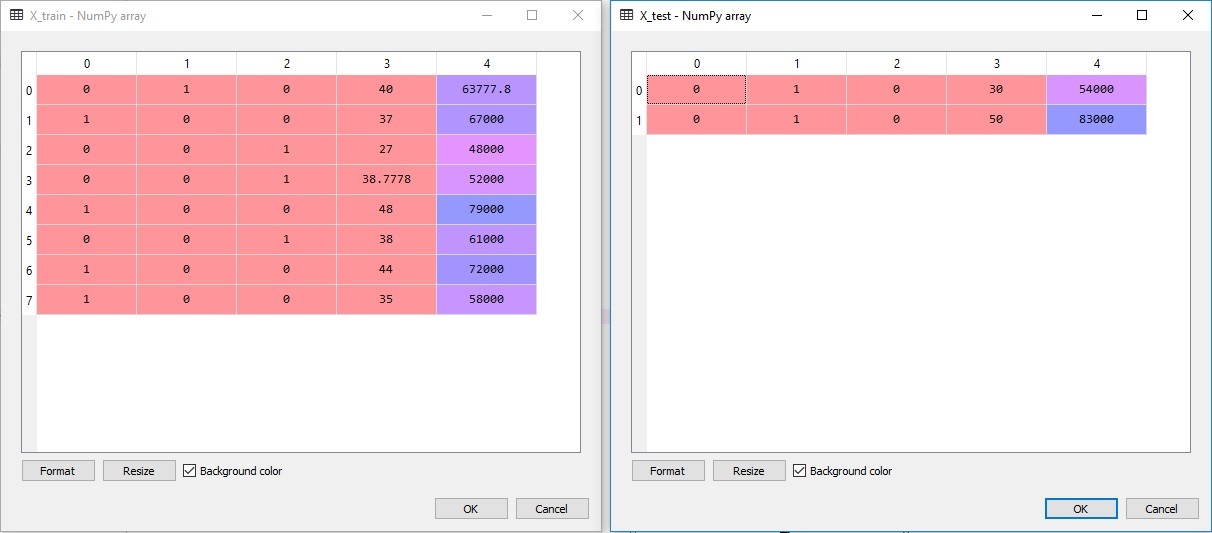Select cell 54000 in X_test
Screen dimensions: 1212x533
tap(1096, 89)
